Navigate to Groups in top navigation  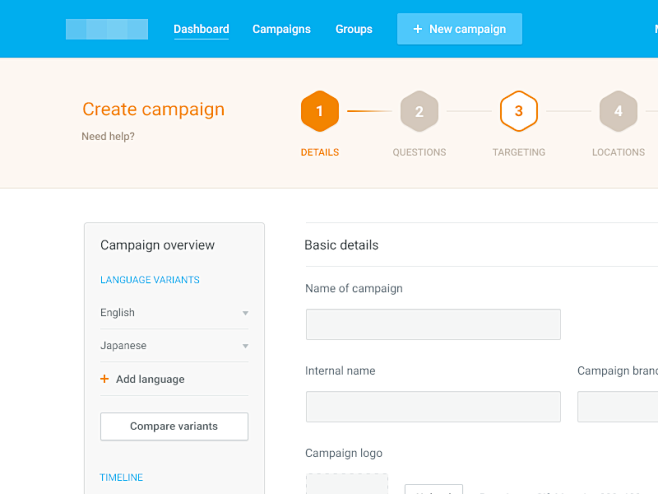pyautogui.click(x=354, y=29)
